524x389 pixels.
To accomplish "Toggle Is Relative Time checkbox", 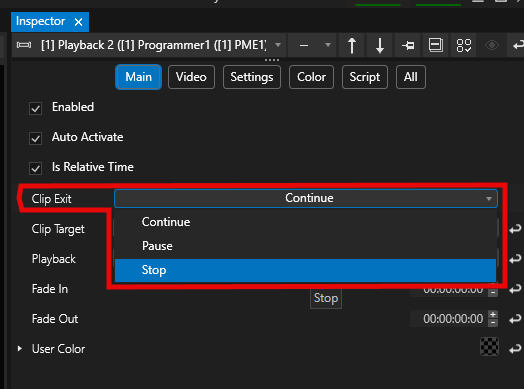I will pyautogui.click(x=35, y=168).
